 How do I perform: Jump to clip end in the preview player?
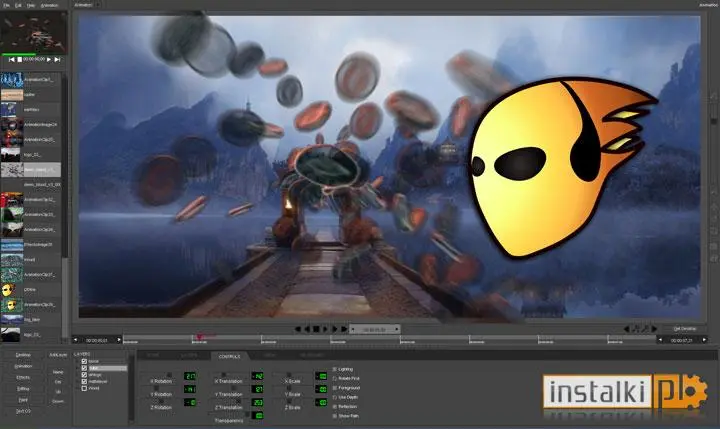pos(57,59)
